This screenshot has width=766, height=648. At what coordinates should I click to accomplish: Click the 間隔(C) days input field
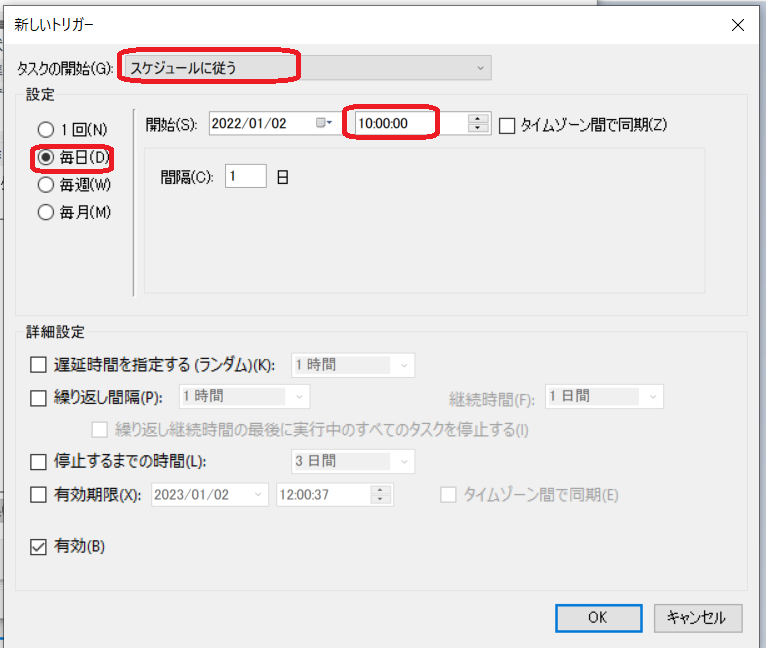245,177
